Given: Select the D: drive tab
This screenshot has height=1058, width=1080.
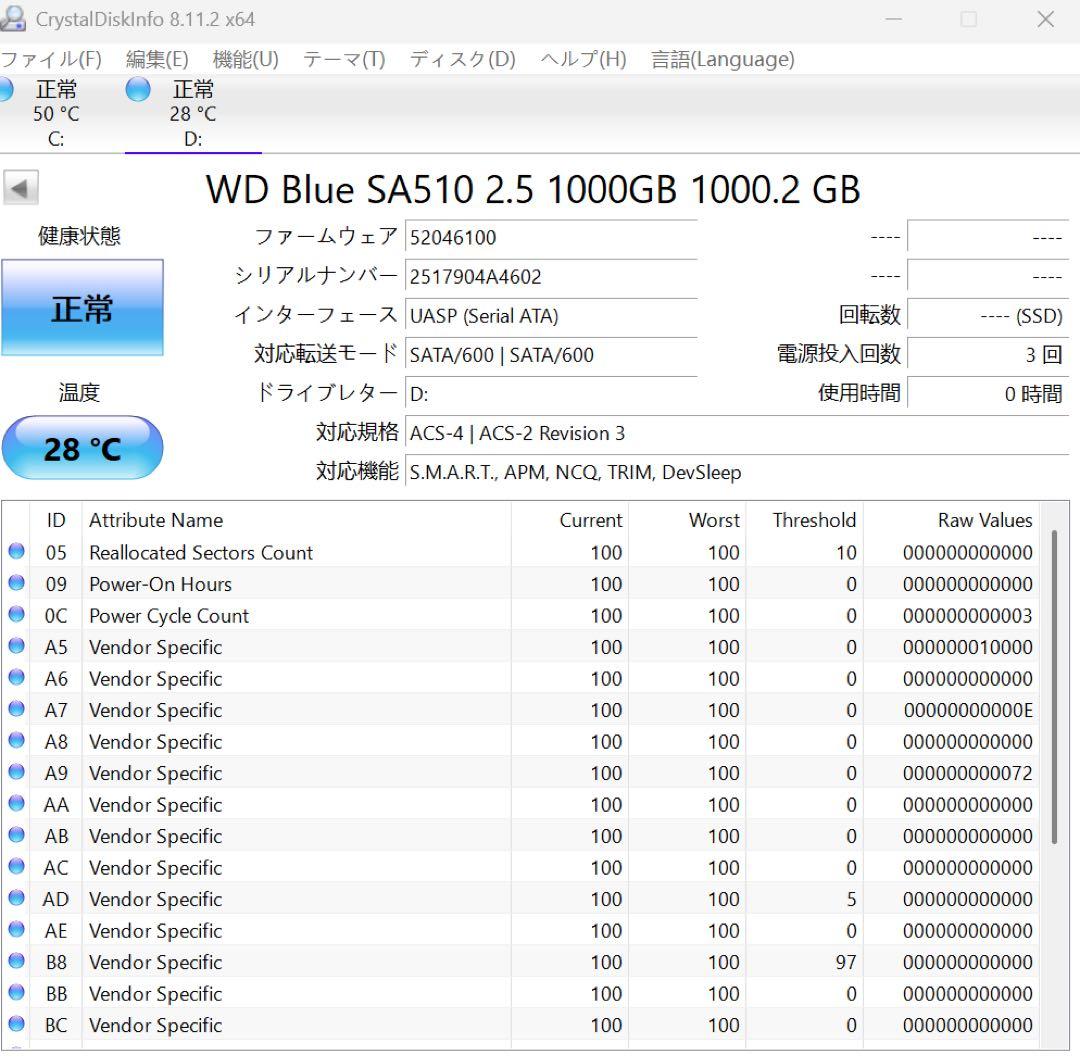Looking at the screenshot, I should pyautogui.click(x=192, y=112).
